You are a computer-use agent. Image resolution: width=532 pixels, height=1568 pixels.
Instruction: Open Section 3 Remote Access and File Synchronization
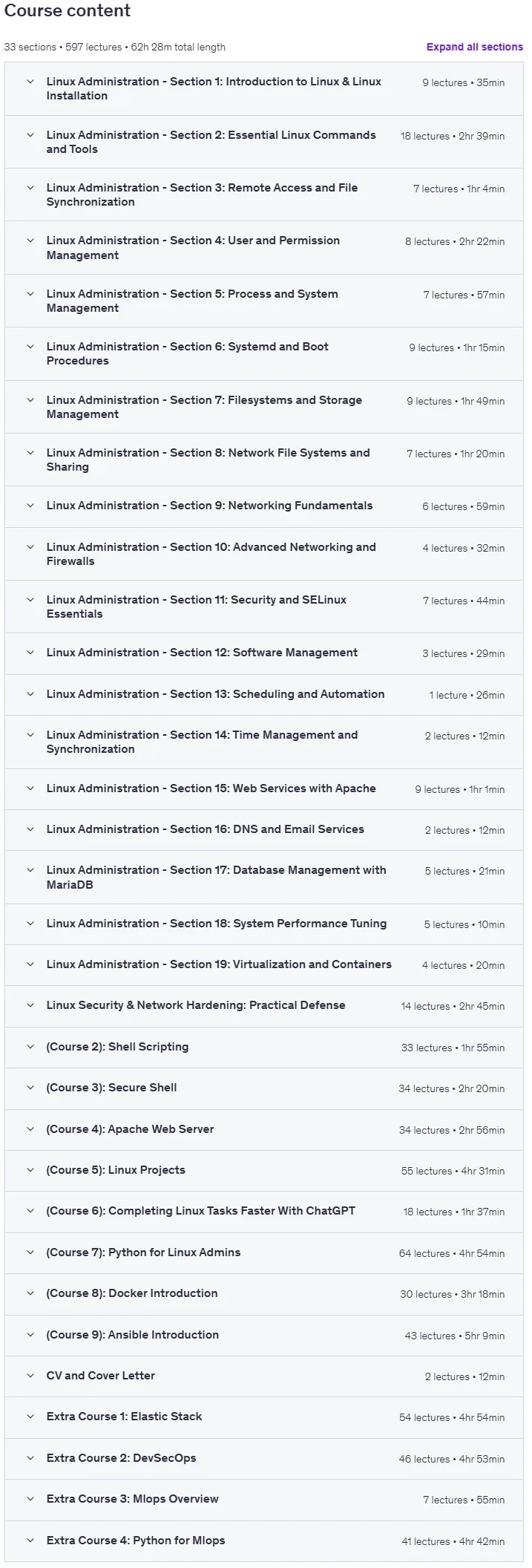click(263, 195)
